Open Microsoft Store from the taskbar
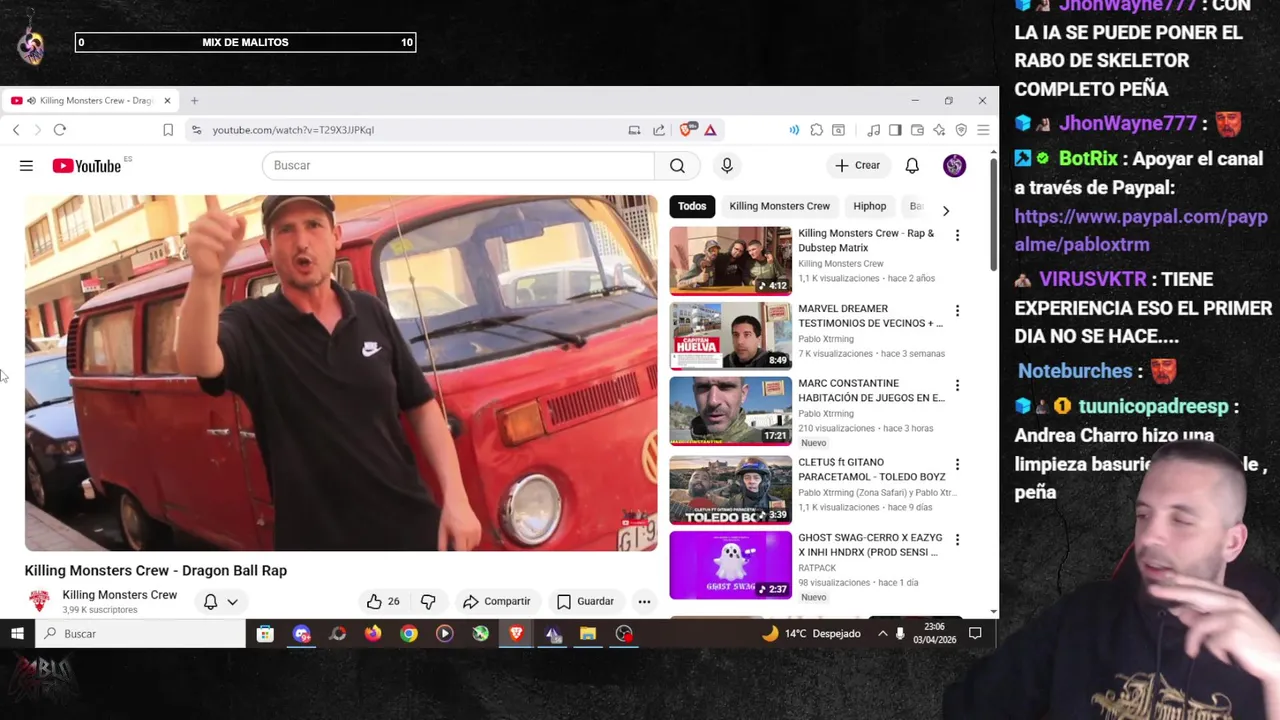 pyautogui.click(x=265, y=633)
